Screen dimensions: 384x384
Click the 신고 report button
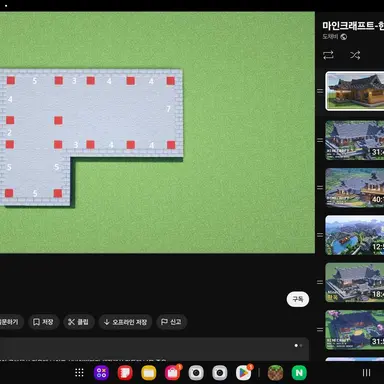pyautogui.click(x=171, y=322)
